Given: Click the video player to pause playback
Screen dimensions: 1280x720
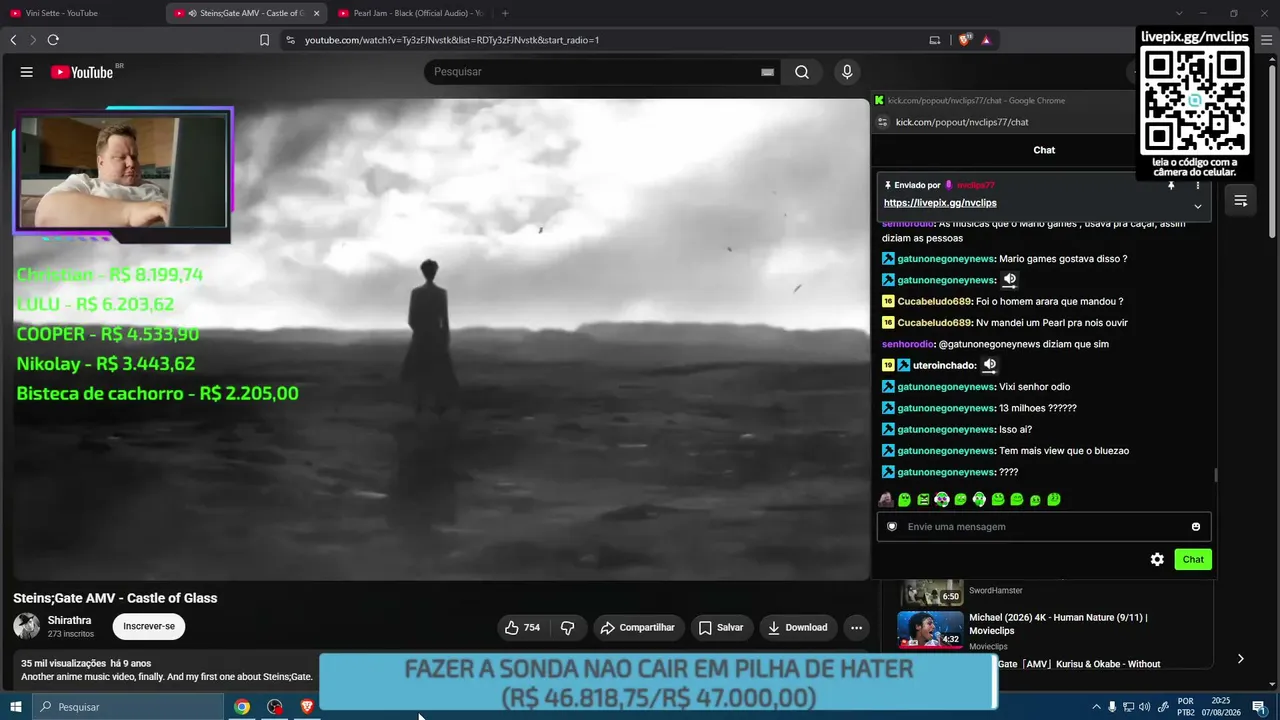Looking at the screenshot, I should pyautogui.click(x=442, y=340).
